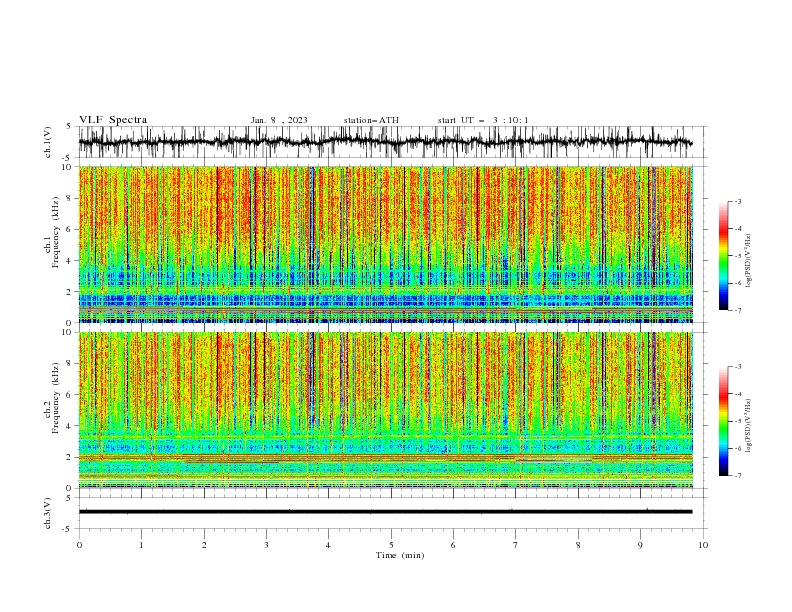The width and height of the screenshot is (792, 612).
Task: Click the "8" kHz tick on ch.1 frequency axis
Action: click(69, 198)
